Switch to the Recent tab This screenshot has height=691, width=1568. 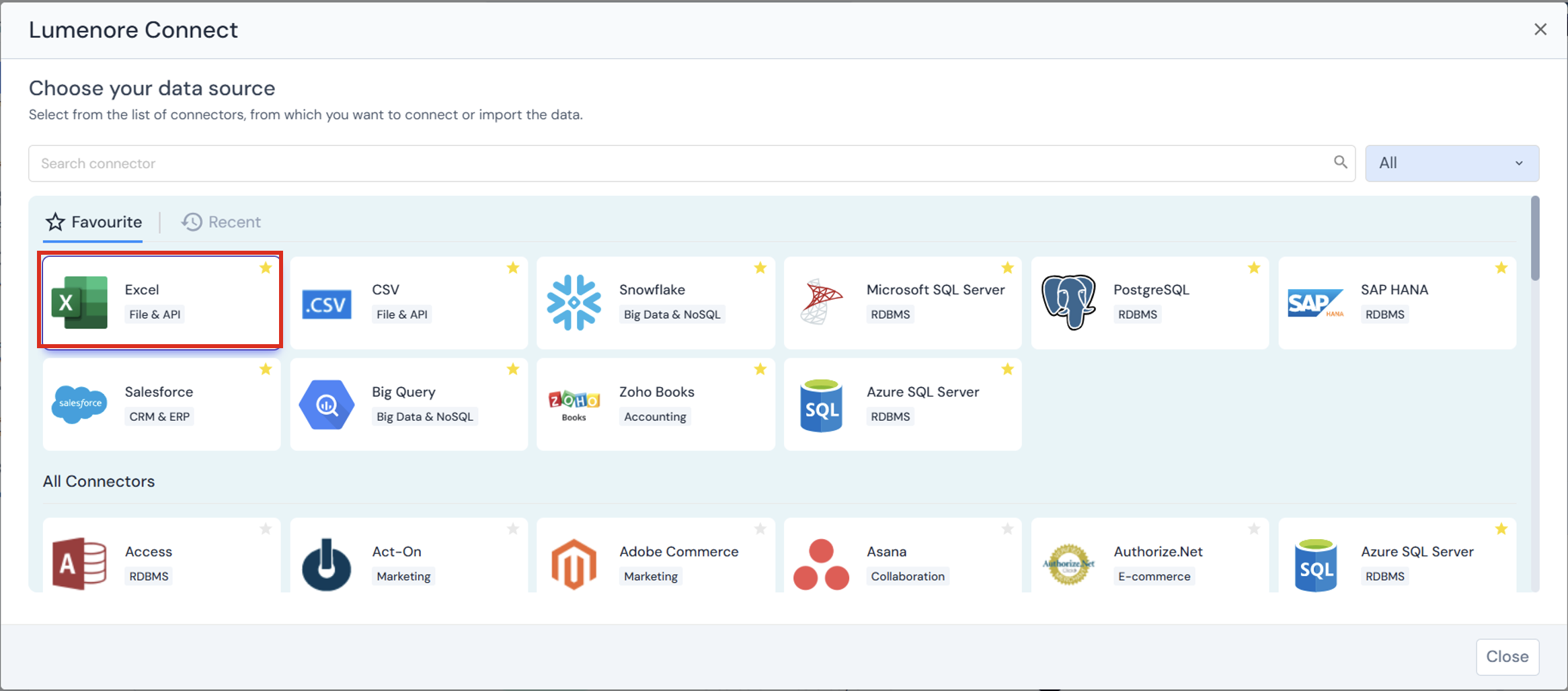(x=221, y=222)
